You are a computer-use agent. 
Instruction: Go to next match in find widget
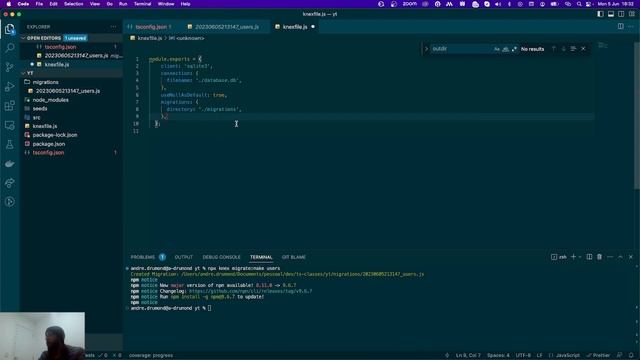click(563, 49)
